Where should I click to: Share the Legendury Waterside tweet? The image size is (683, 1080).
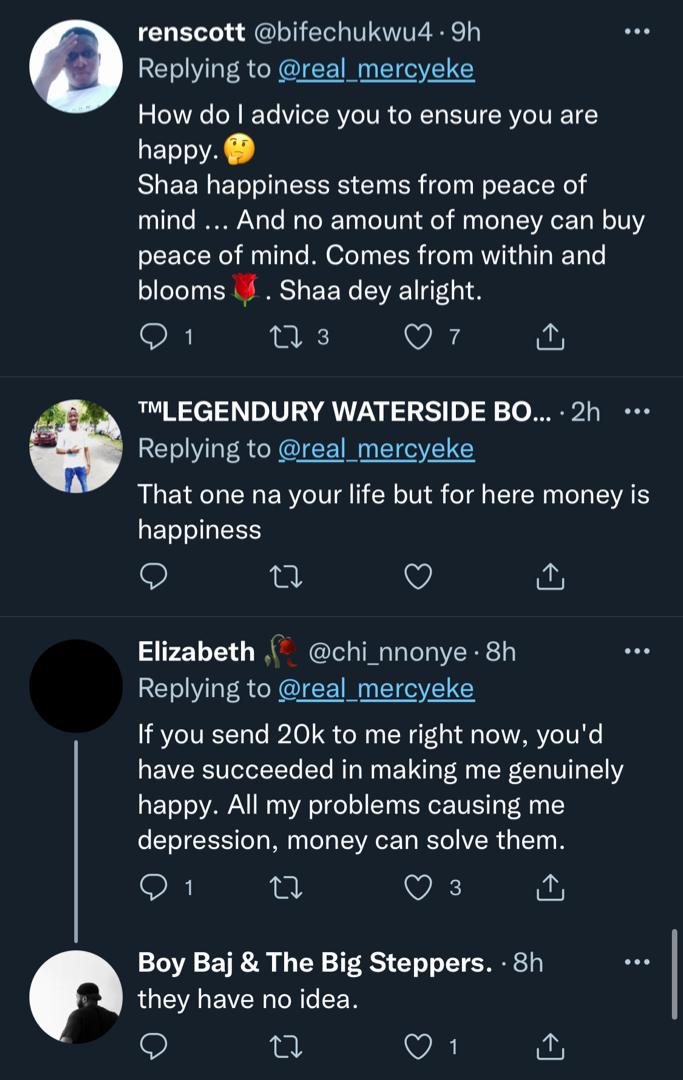(550, 576)
